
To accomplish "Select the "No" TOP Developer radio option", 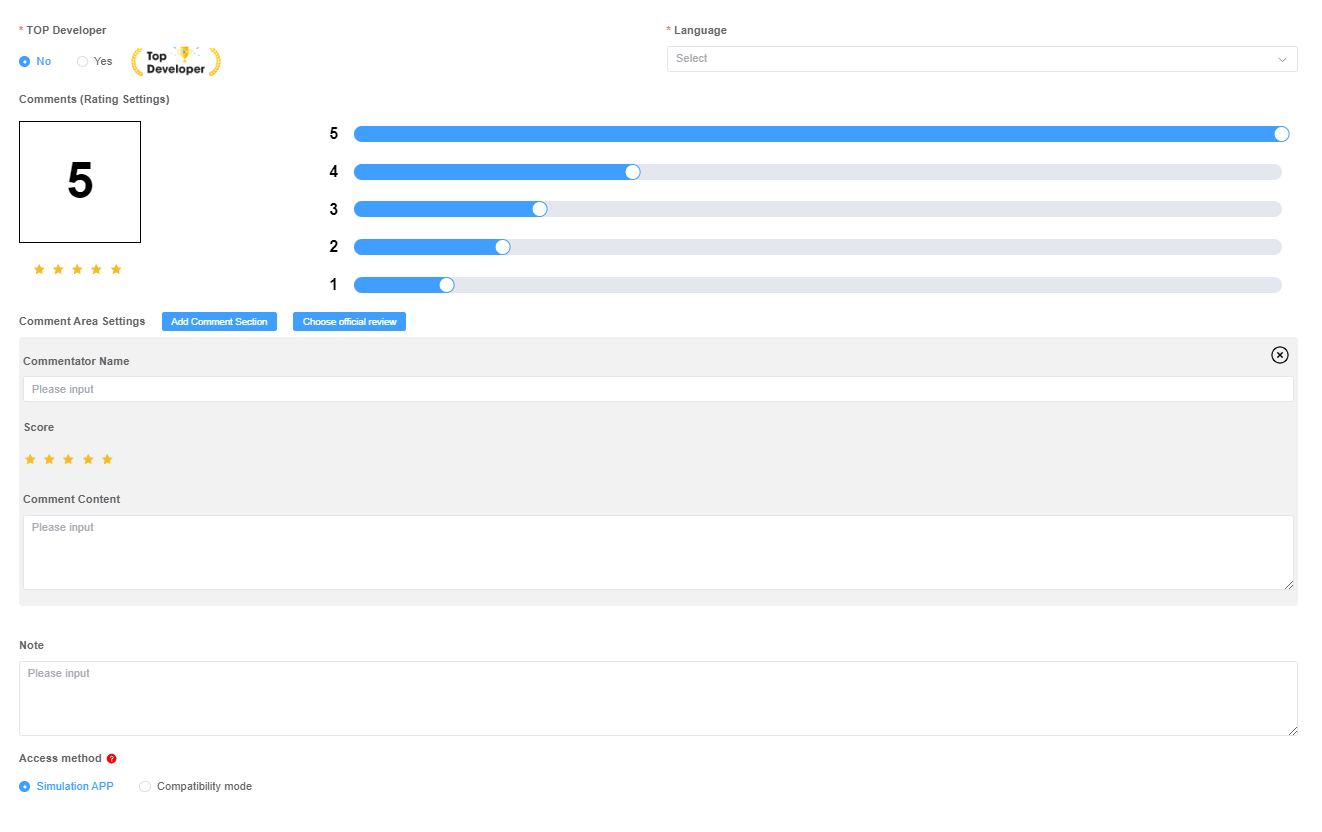I will click(35, 61).
